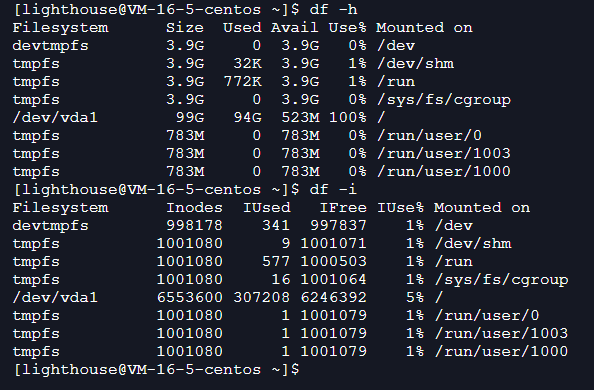Click the 5% inode usage value
The width and height of the screenshot is (594, 390).
point(415,298)
